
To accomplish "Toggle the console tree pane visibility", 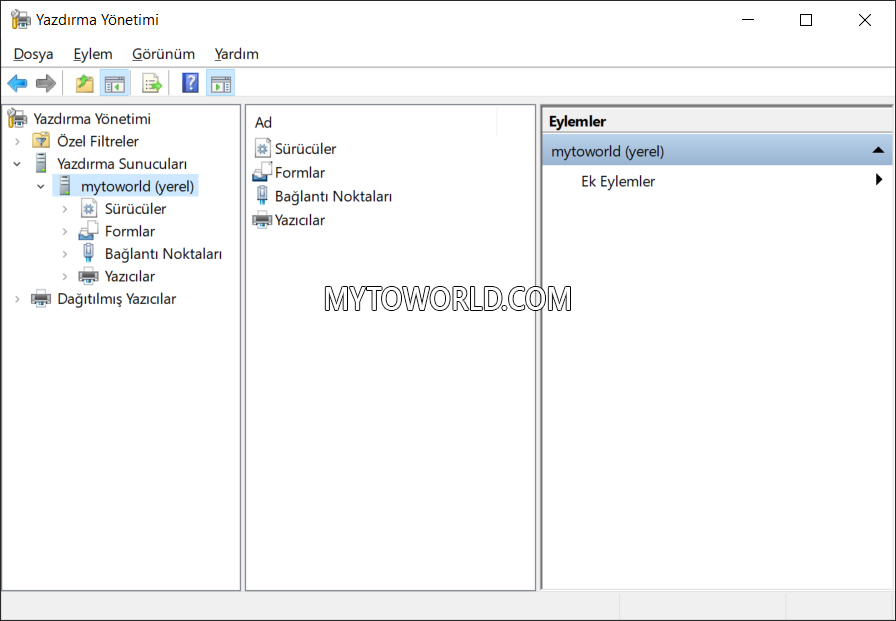I will pos(115,82).
